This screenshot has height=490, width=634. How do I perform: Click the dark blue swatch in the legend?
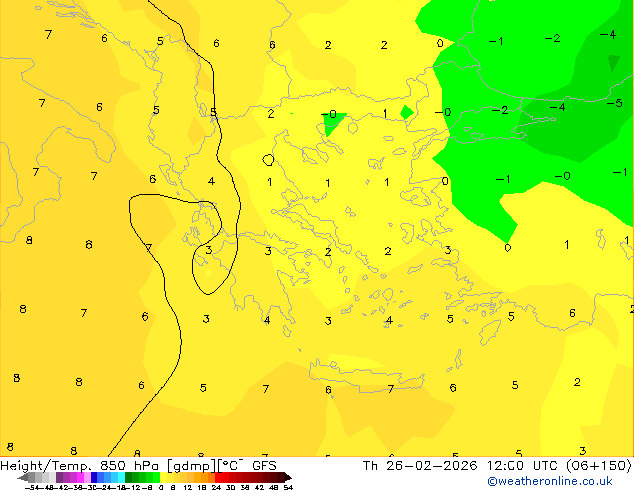(x=94, y=477)
